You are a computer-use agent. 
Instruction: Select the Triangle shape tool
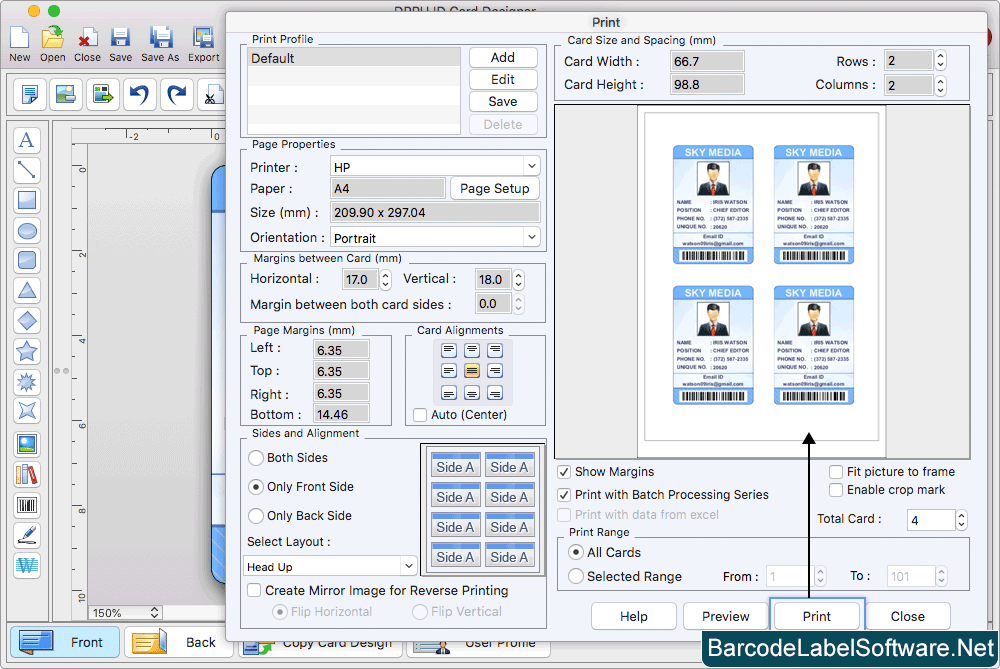27,290
